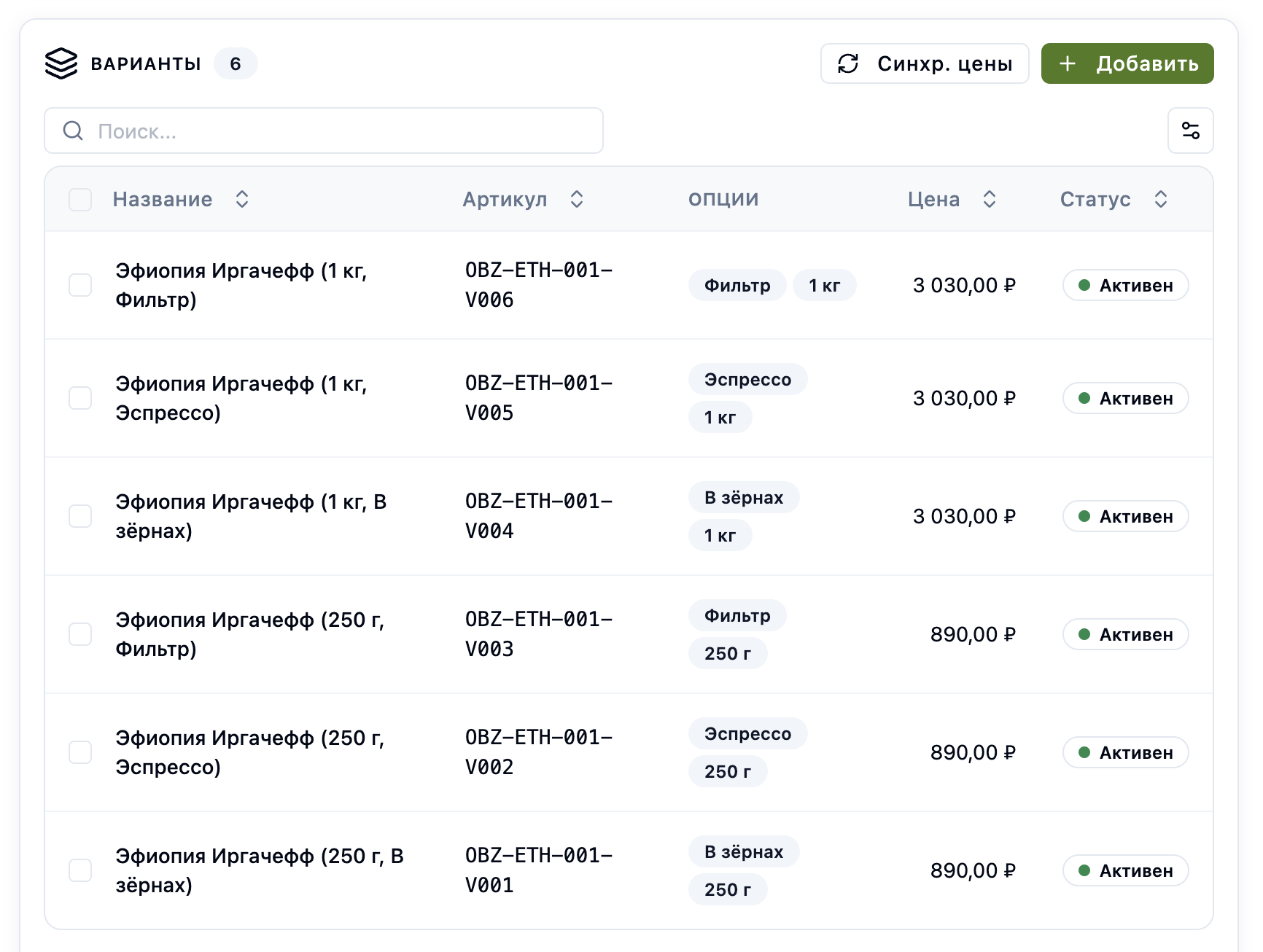The height and width of the screenshot is (952, 1263).
Task: Add a new variant with Добавить
Action: [1127, 63]
